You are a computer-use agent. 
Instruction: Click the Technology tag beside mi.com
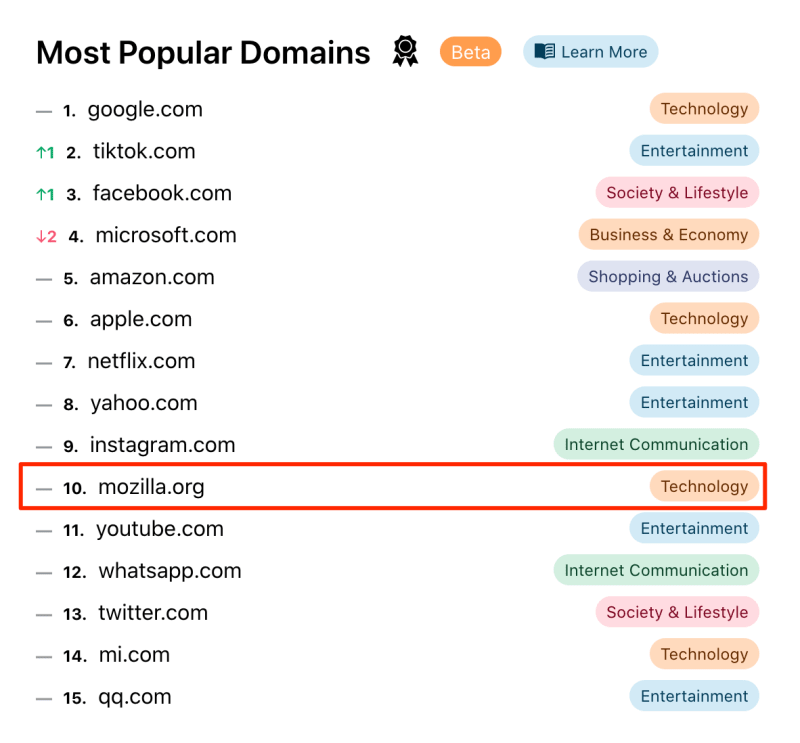704,654
